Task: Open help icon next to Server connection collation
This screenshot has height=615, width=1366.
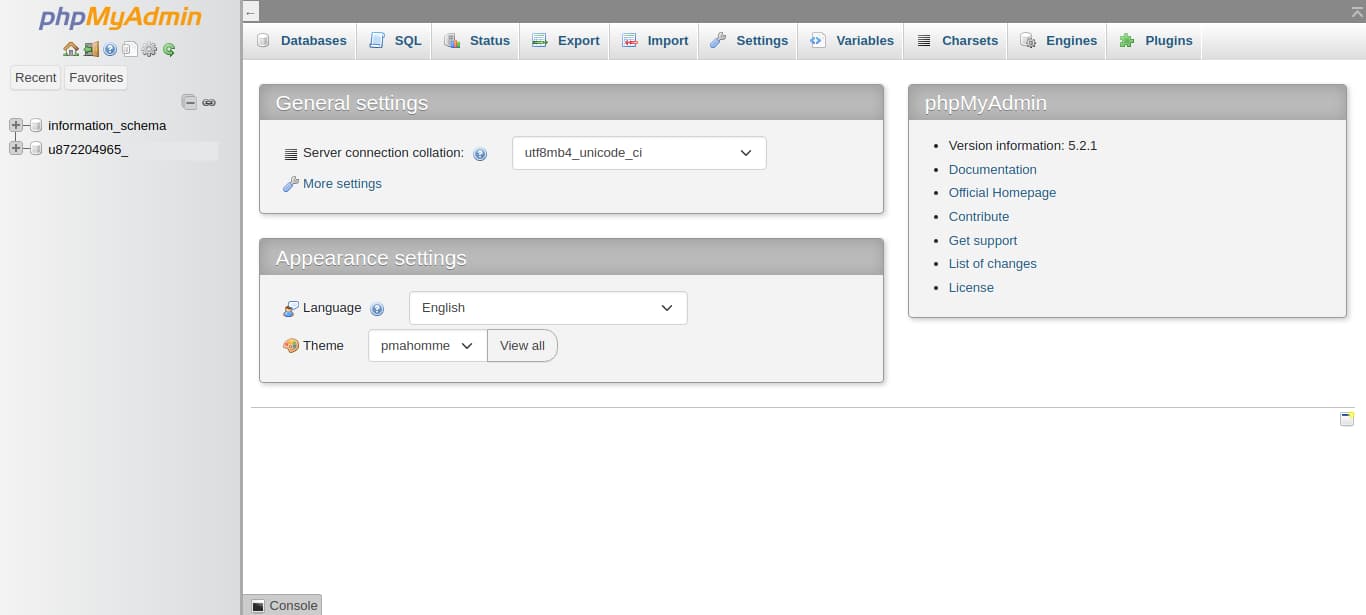Action: (480, 154)
